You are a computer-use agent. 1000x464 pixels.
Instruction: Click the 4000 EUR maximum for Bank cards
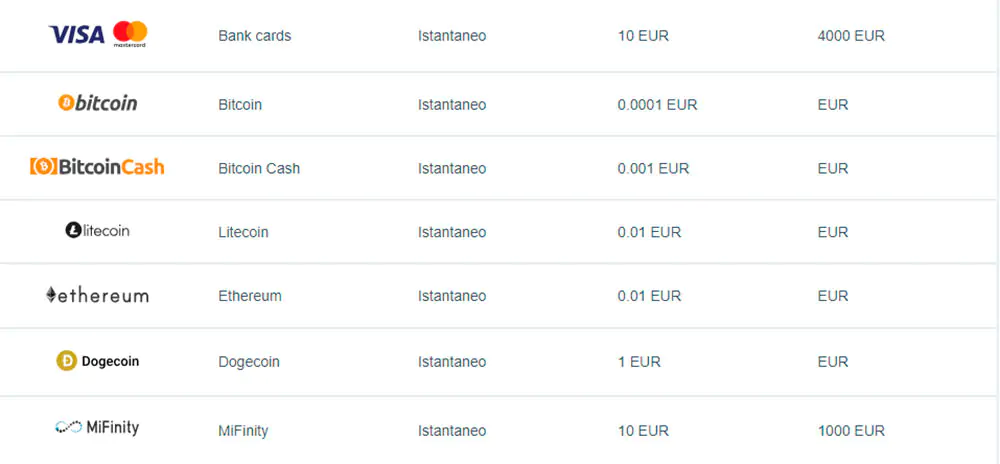tap(851, 36)
